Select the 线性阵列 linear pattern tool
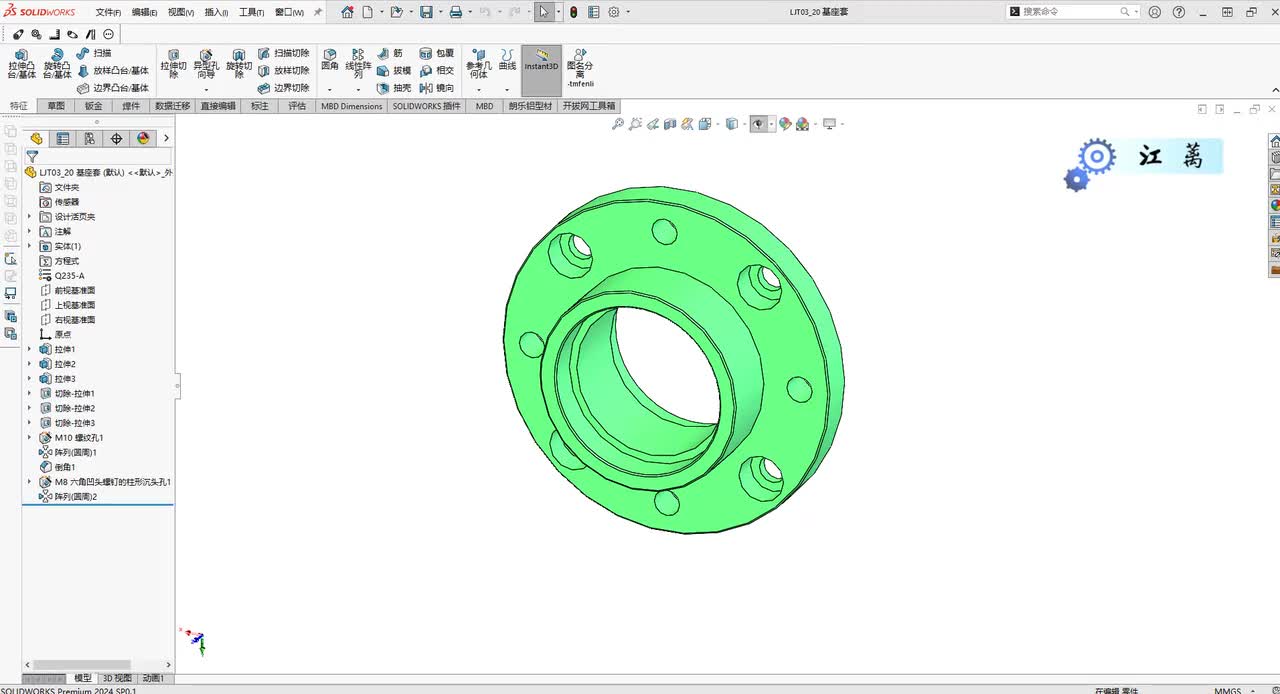Screen dimensions: 1280x694 pos(358,63)
